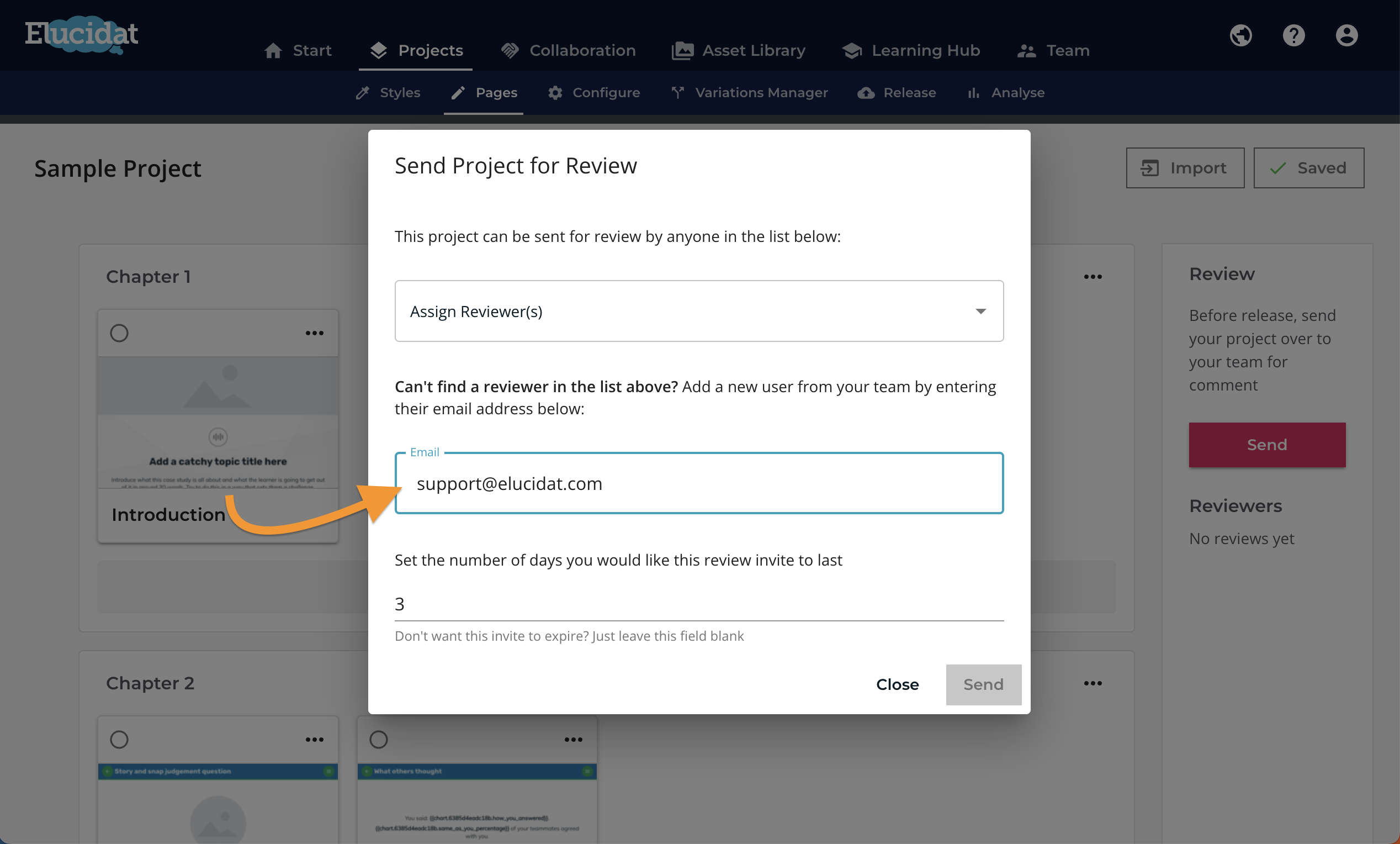Click Send in the Review panel

(1266, 445)
